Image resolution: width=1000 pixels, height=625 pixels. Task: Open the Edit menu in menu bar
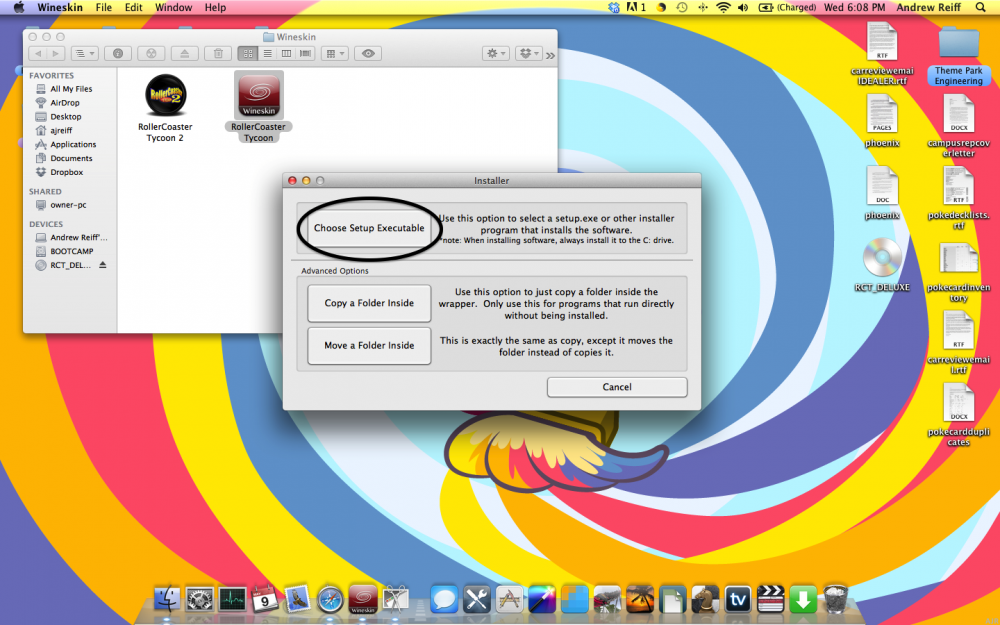(x=133, y=7)
